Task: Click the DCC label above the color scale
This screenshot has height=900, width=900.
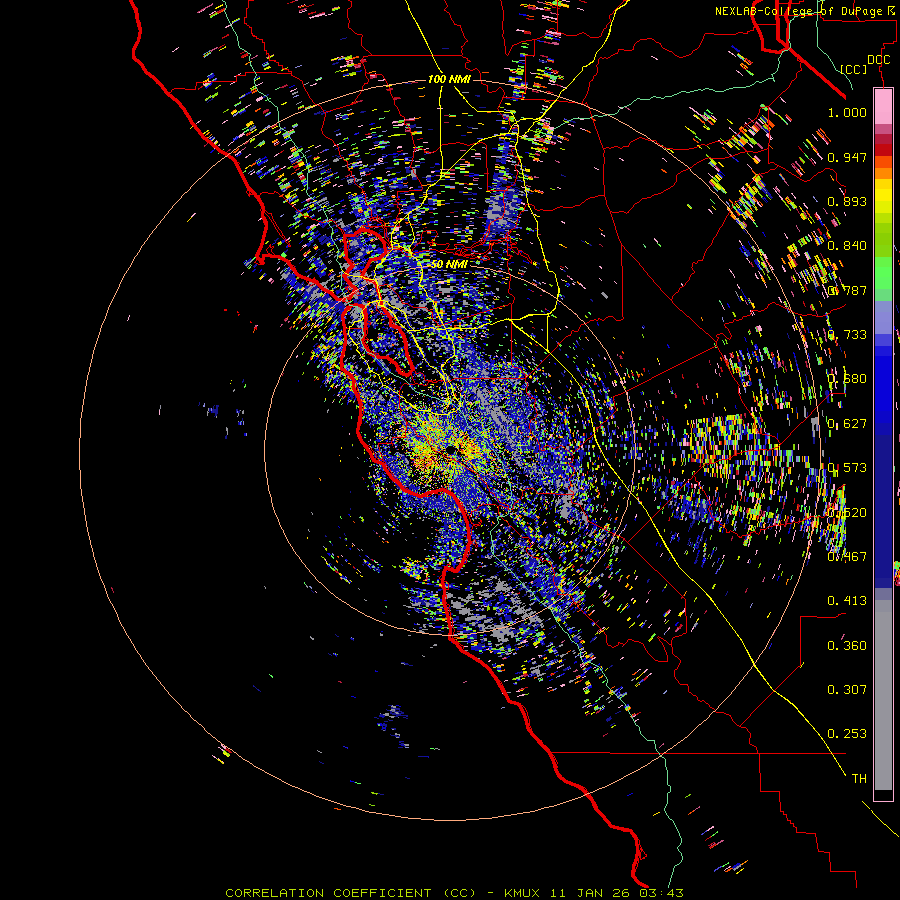Action: [x=878, y=60]
